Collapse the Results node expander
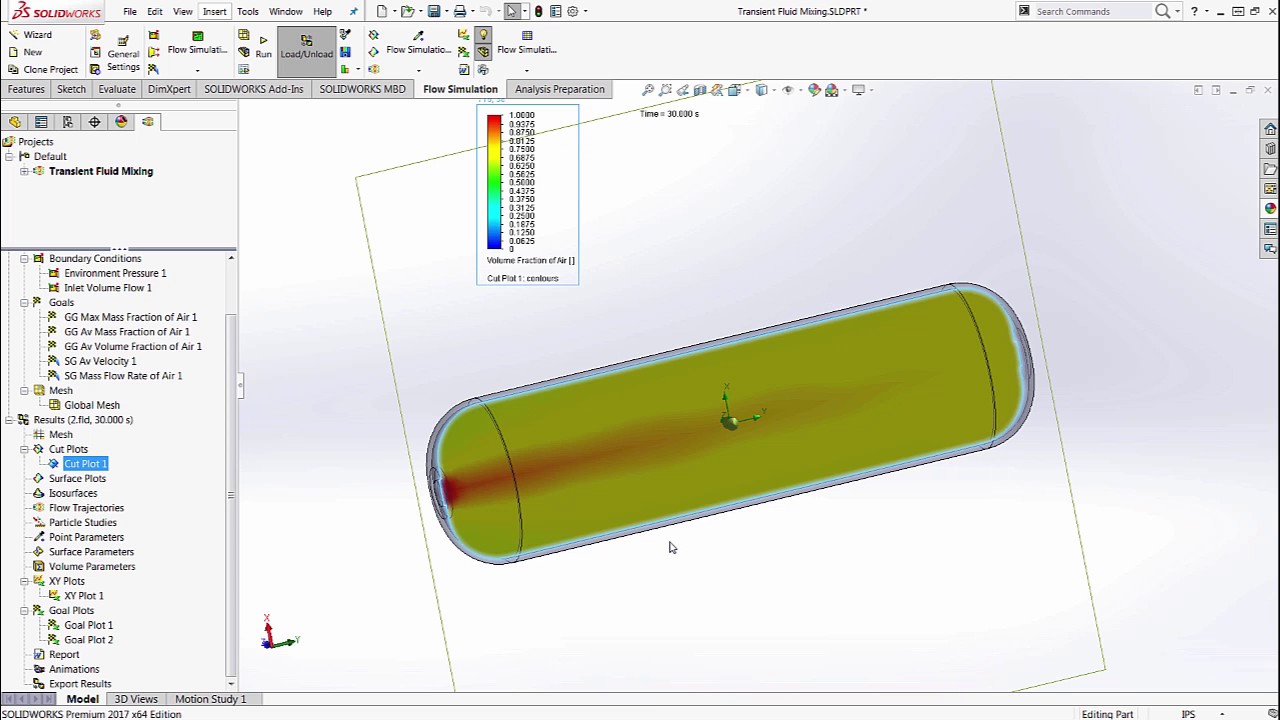 9,420
